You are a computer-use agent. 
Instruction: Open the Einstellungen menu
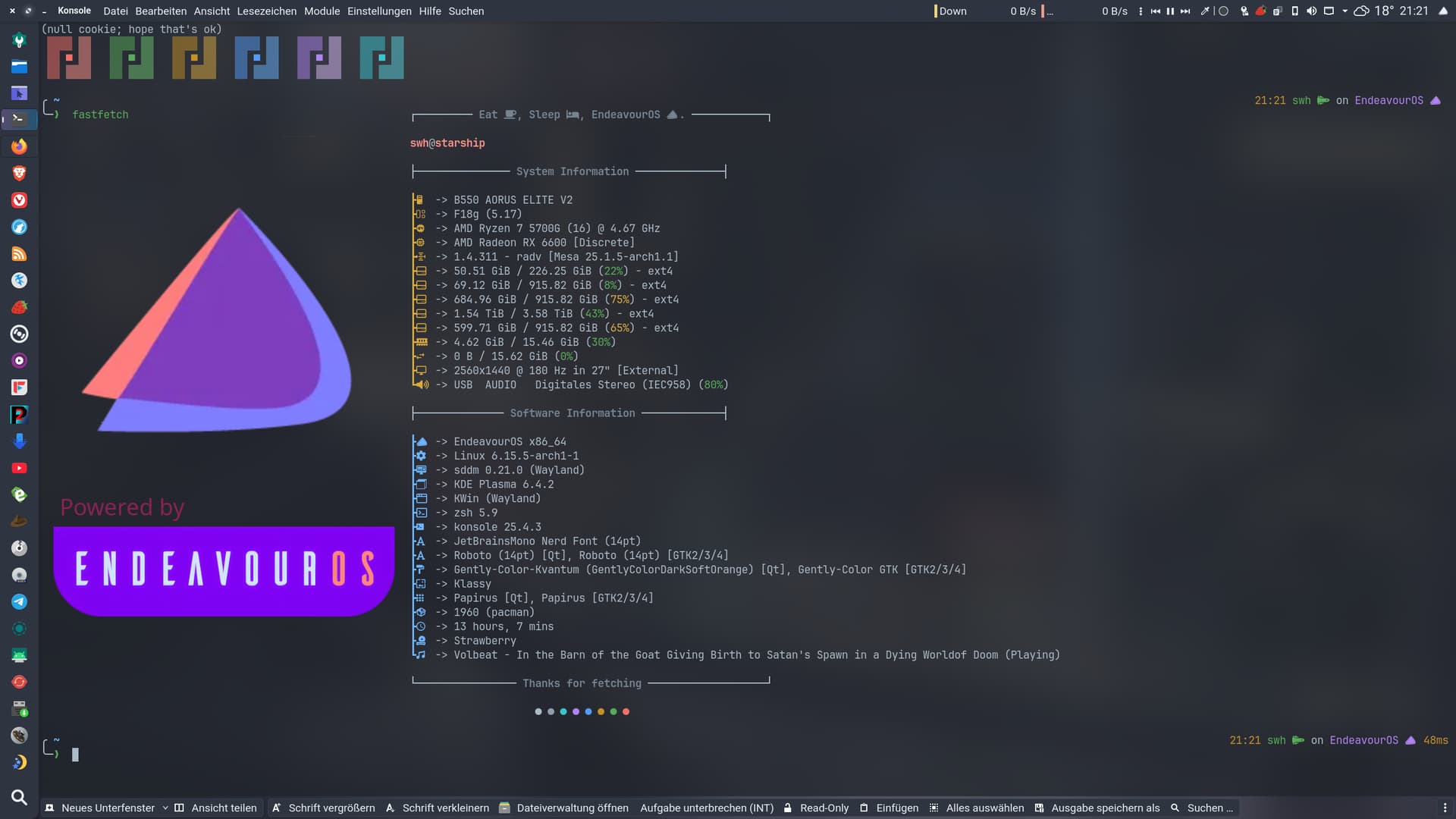[x=379, y=11]
